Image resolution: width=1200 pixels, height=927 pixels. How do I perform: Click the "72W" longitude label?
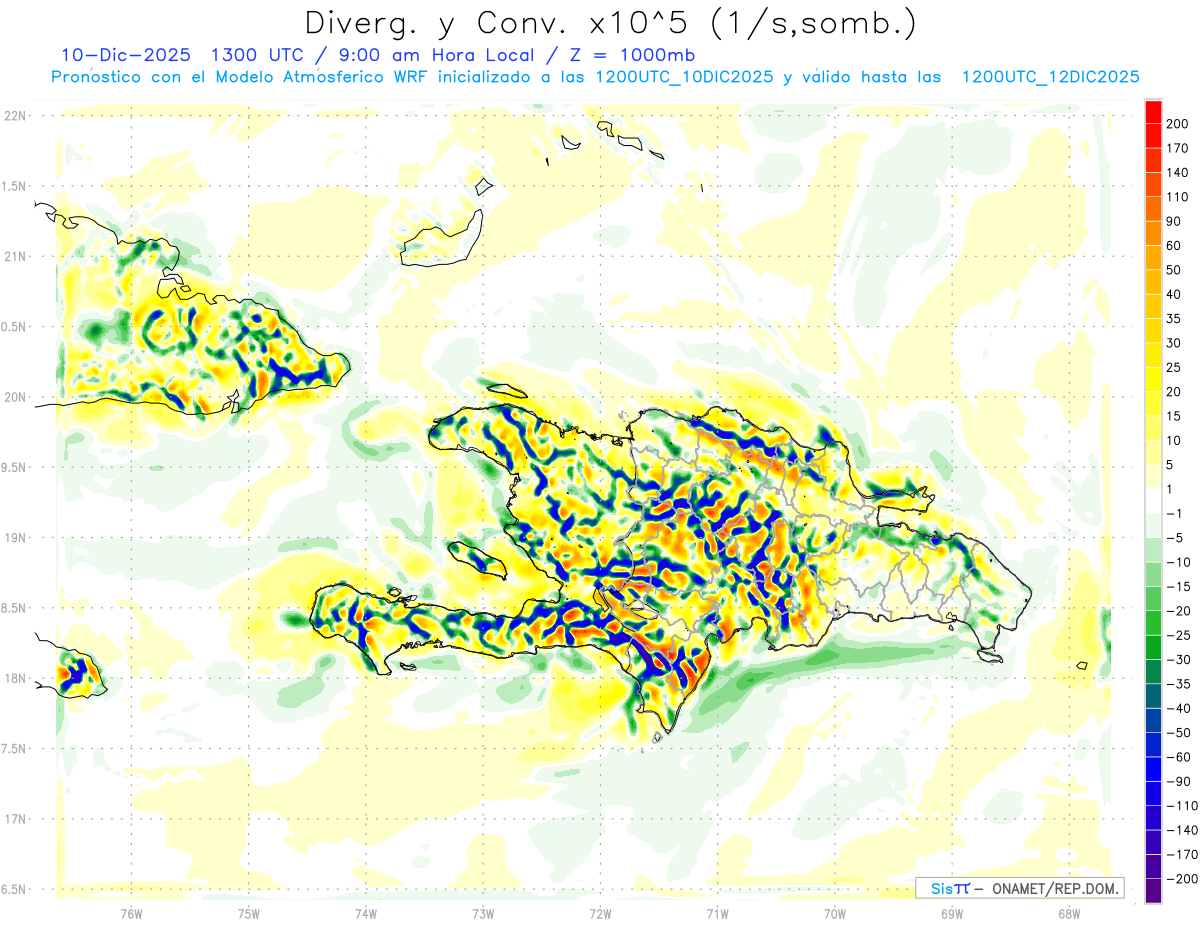(x=600, y=913)
